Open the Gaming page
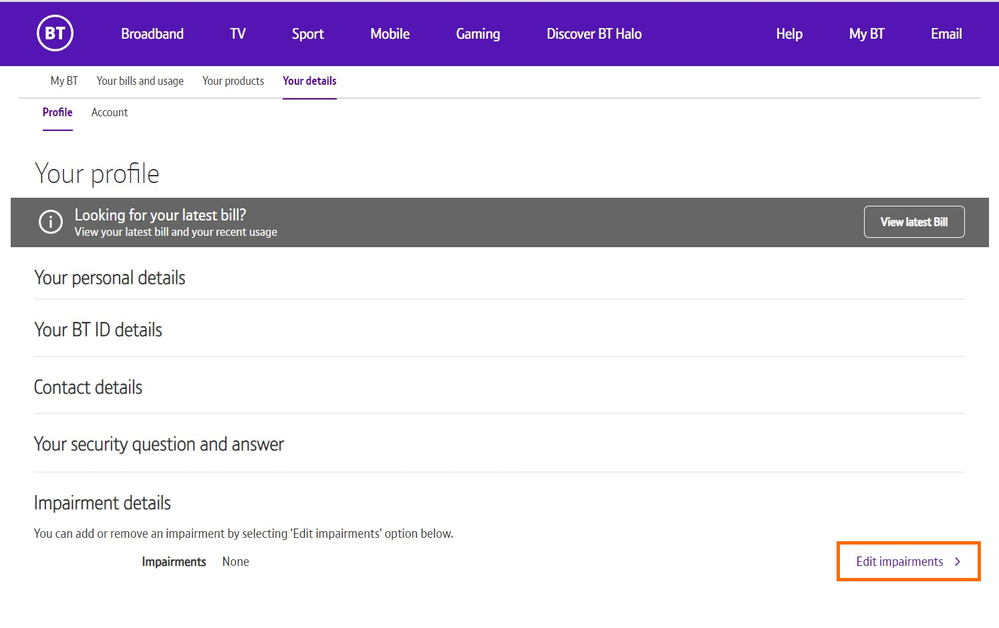 click(477, 34)
